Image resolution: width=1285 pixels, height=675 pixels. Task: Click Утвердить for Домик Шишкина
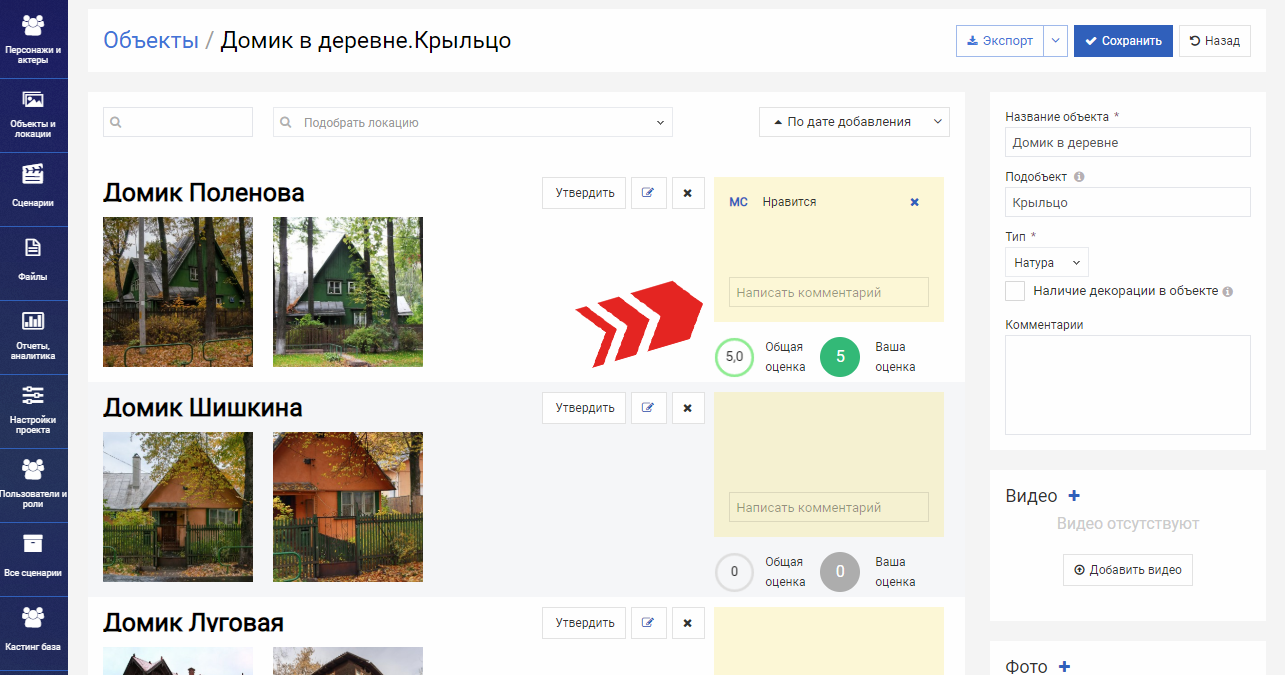click(584, 408)
